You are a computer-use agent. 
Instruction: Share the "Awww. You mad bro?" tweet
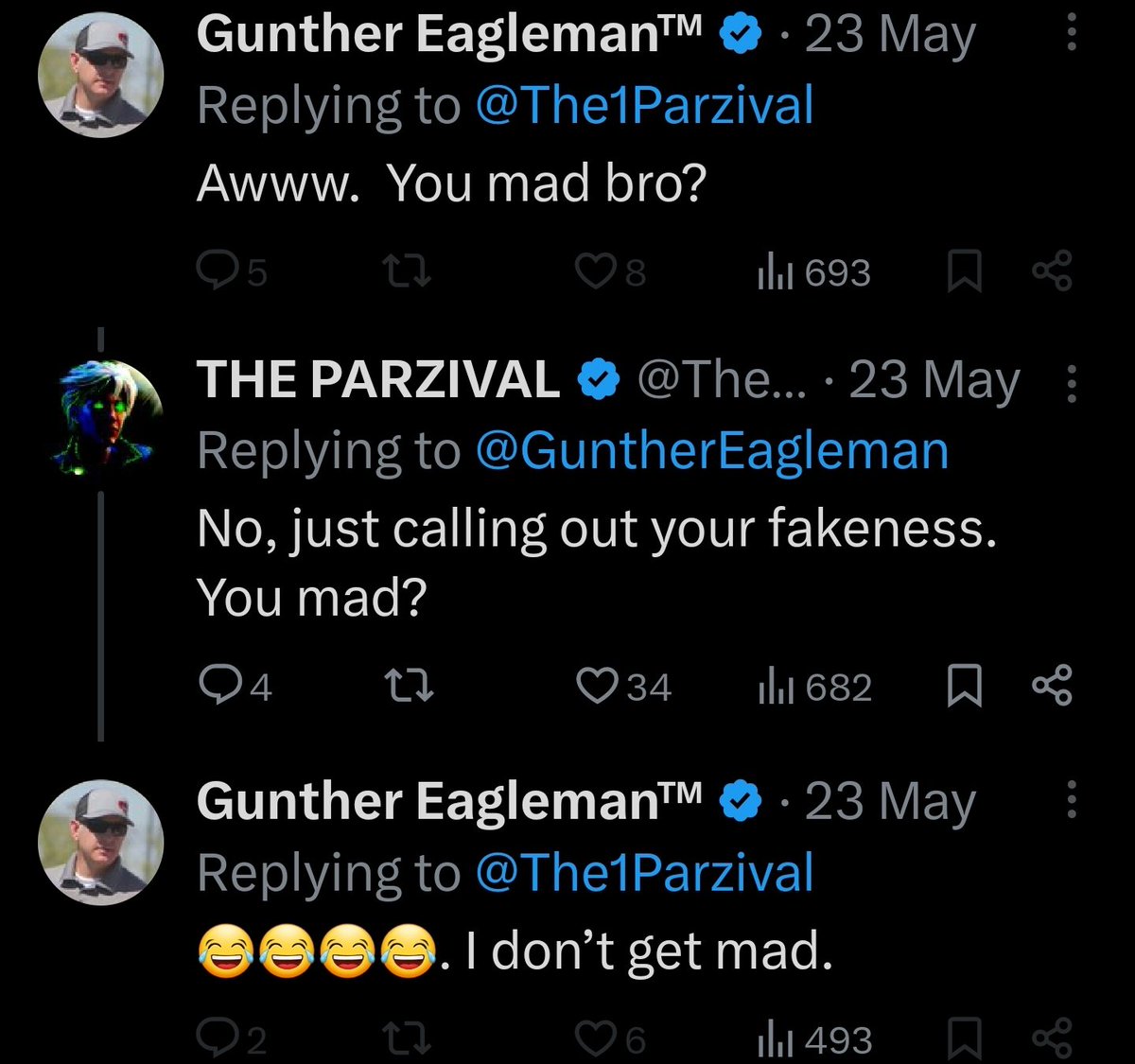pos(1052,270)
